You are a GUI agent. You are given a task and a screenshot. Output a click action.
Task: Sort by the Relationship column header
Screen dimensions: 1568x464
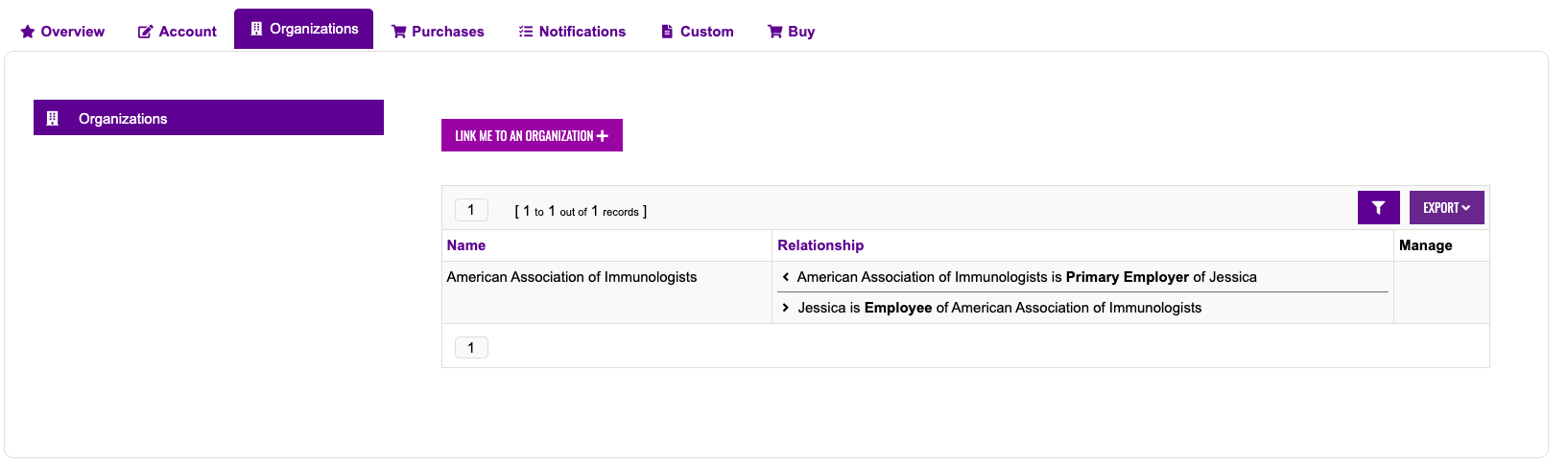tap(820, 245)
